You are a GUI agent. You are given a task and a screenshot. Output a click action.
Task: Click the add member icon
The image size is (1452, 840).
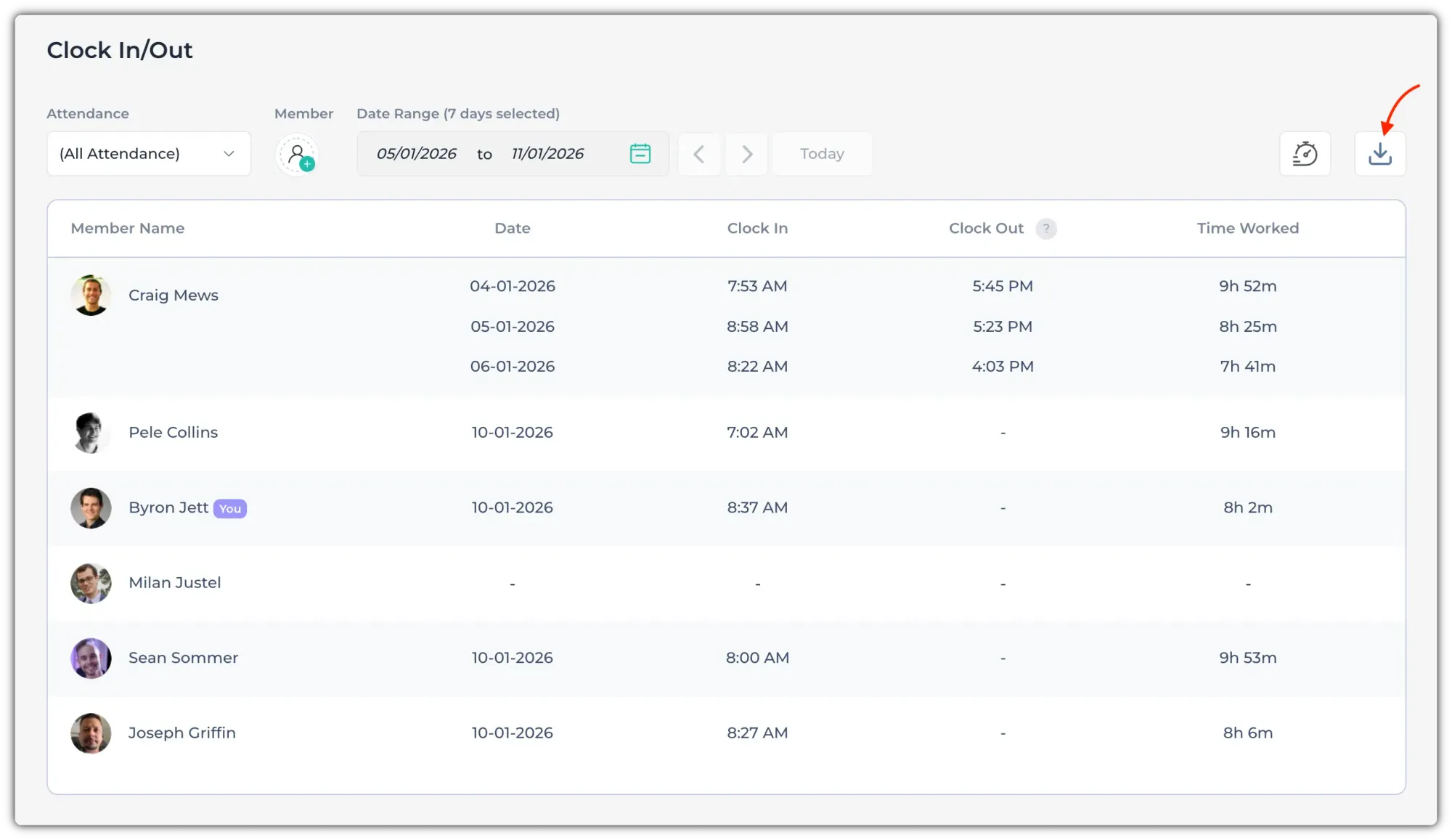(x=298, y=155)
